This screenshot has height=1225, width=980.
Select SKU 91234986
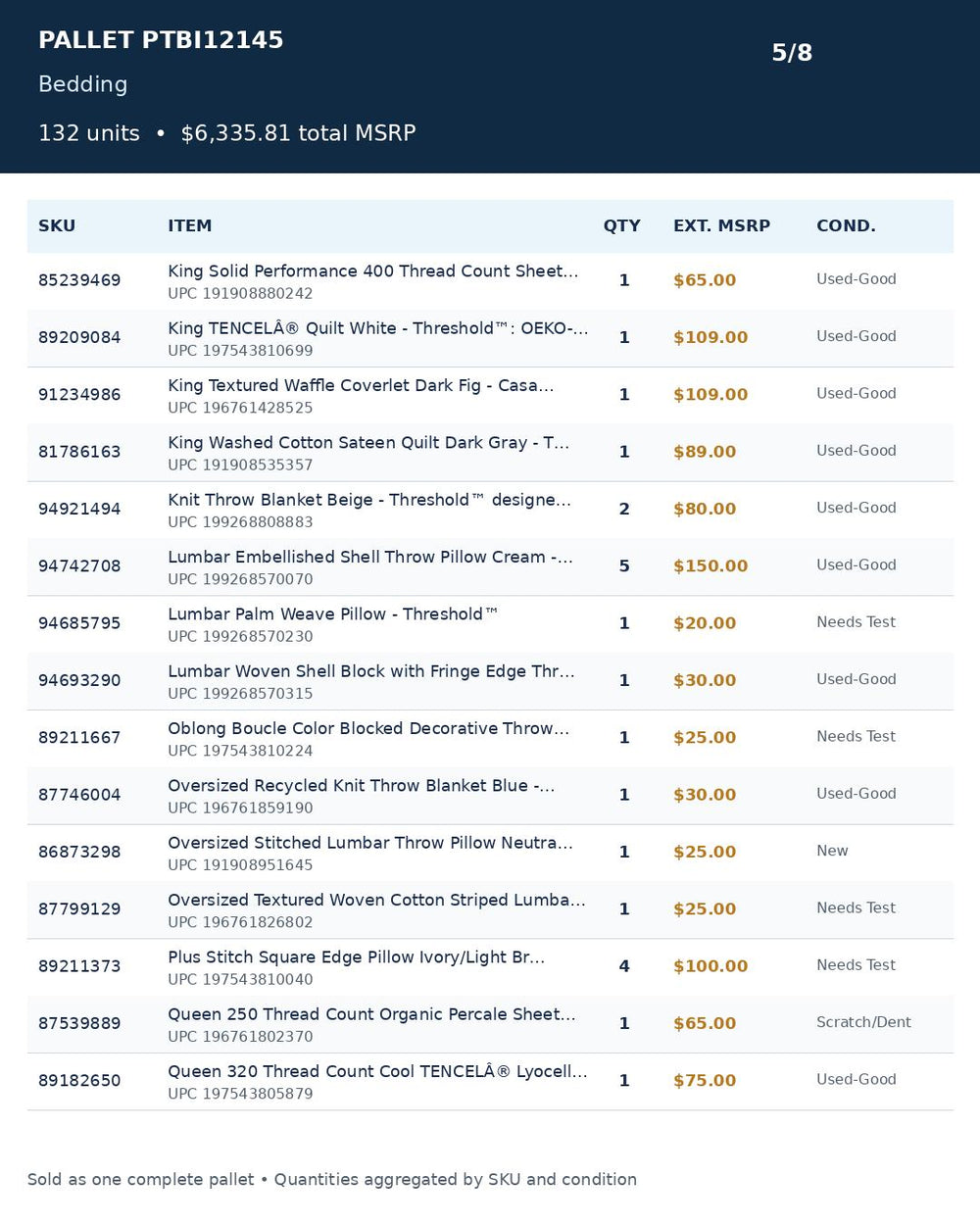point(79,395)
